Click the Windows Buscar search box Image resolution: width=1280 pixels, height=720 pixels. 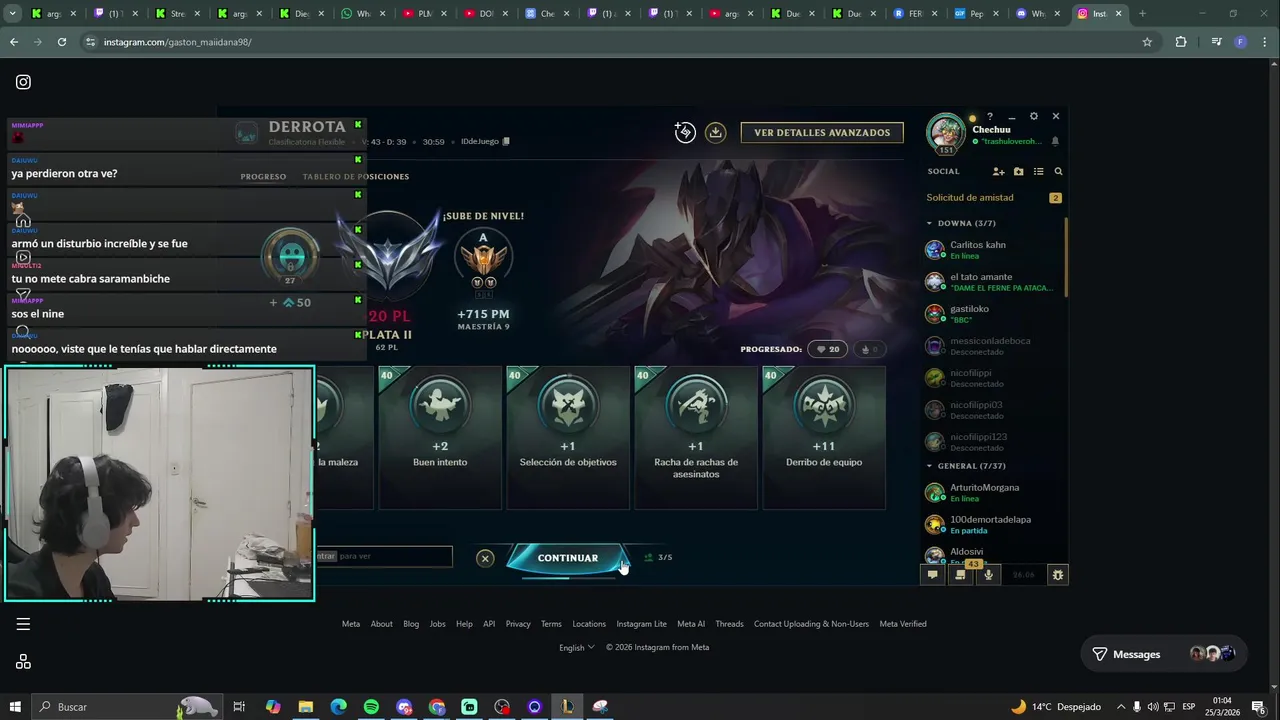[127, 707]
